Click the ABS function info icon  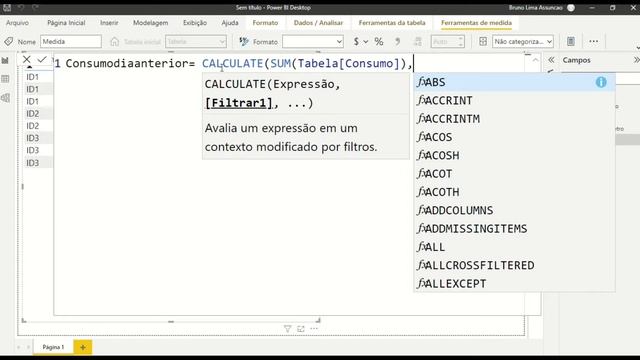click(x=601, y=82)
